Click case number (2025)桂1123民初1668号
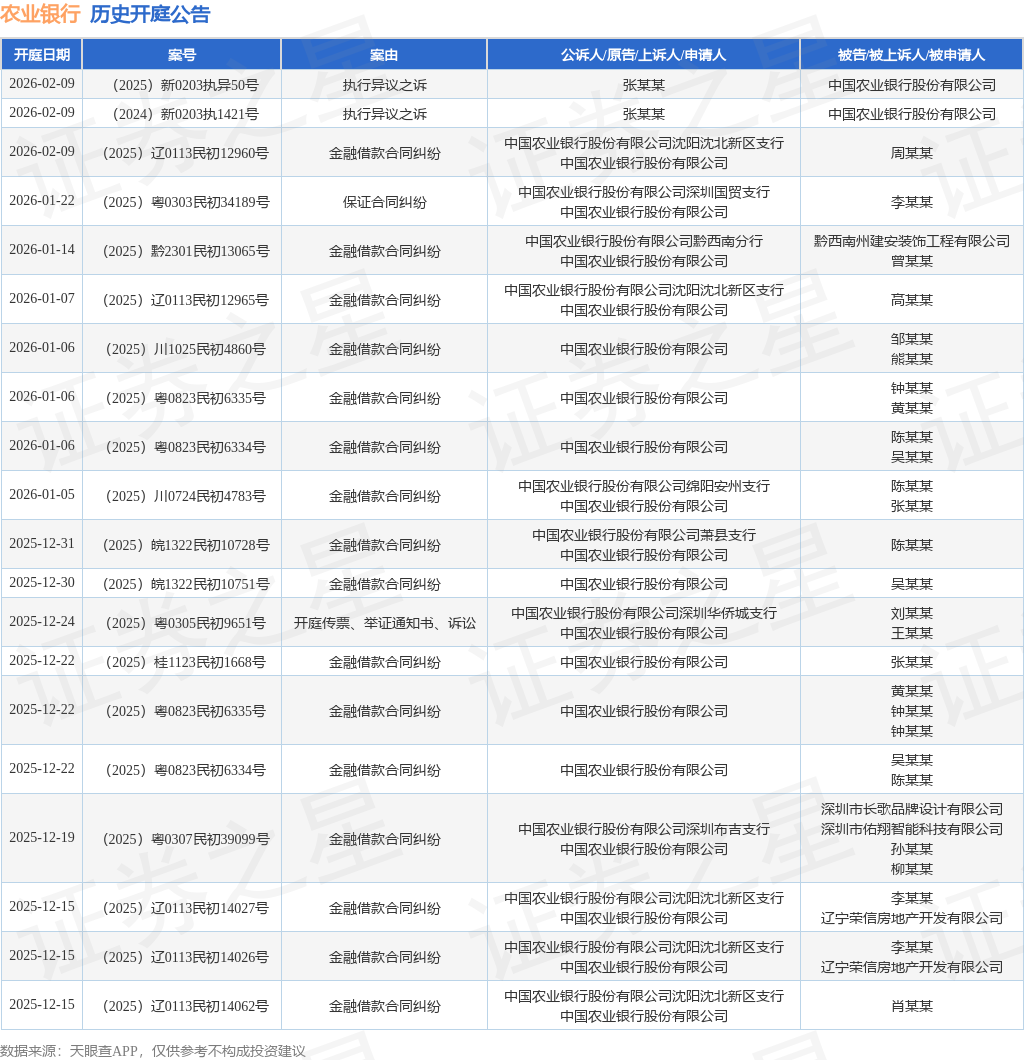The height and width of the screenshot is (1060, 1024). click(182, 662)
